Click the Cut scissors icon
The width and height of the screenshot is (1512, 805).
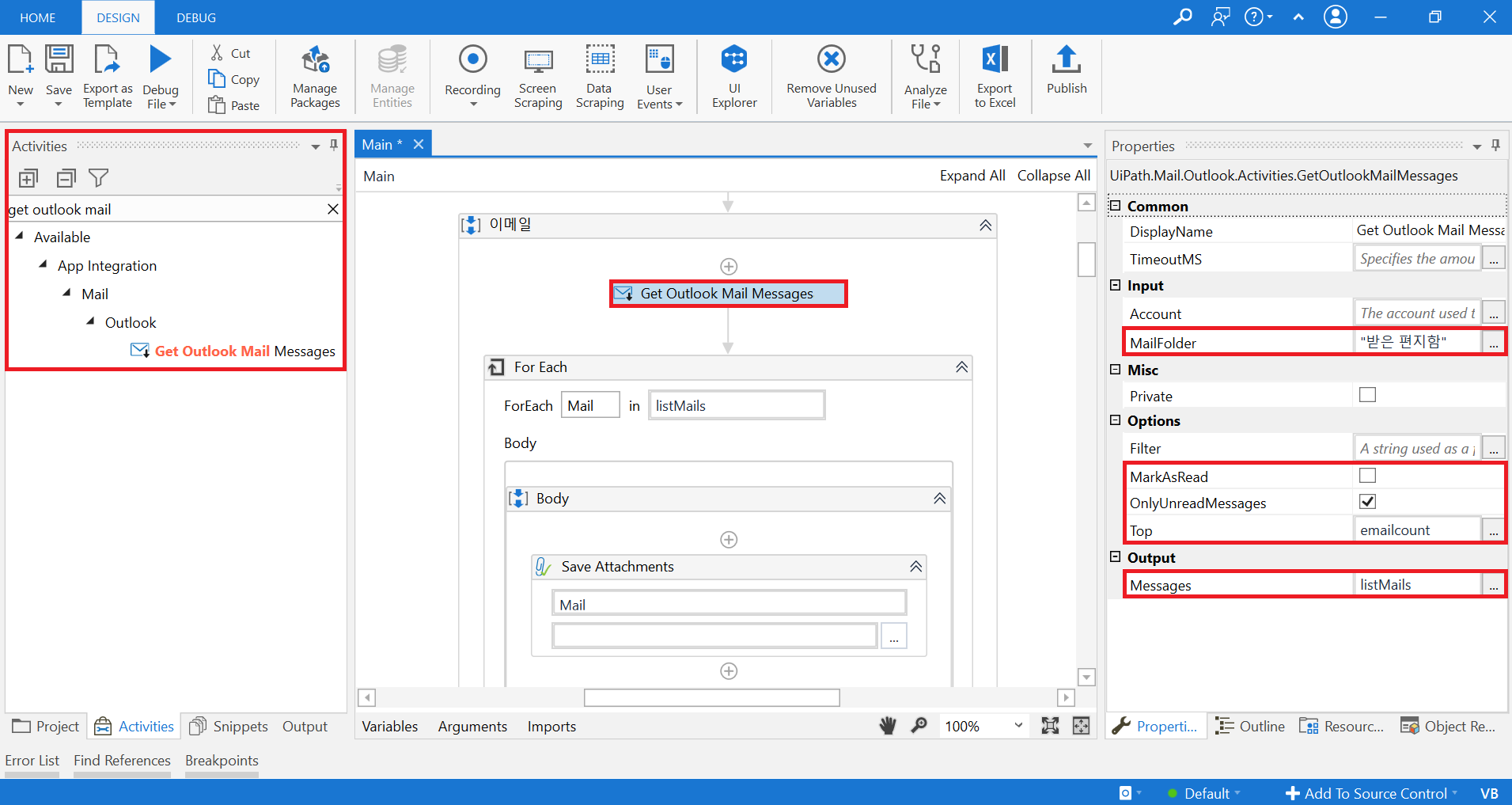tap(217, 53)
